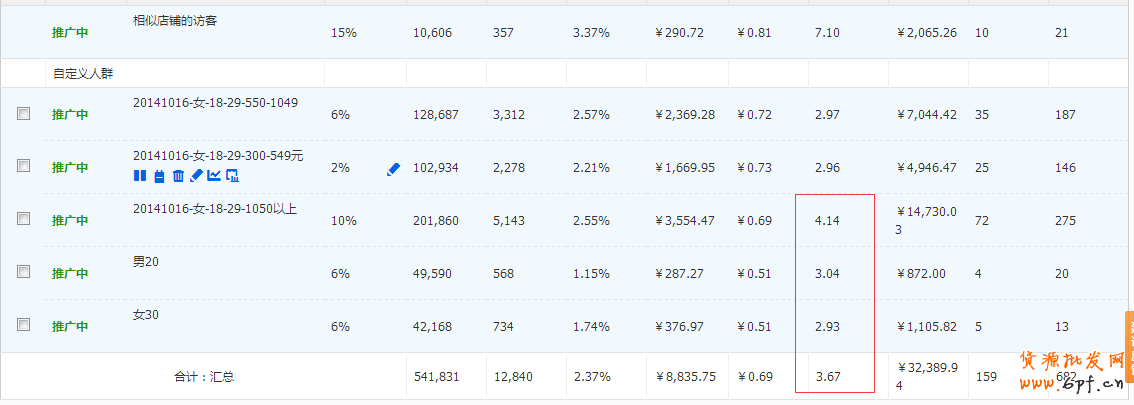Open the trend line chart icon
This screenshot has height=405, width=1134.
click(214, 176)
